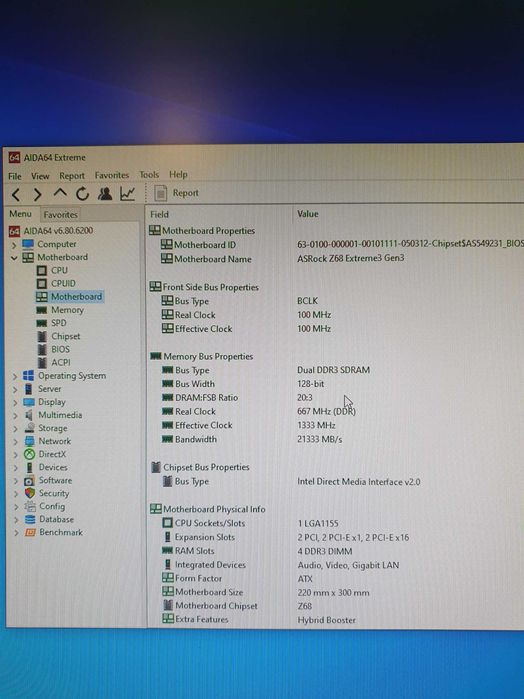Switch to the Favorites tab in the sidebar
524x699 pixels.
pos(61,215)
